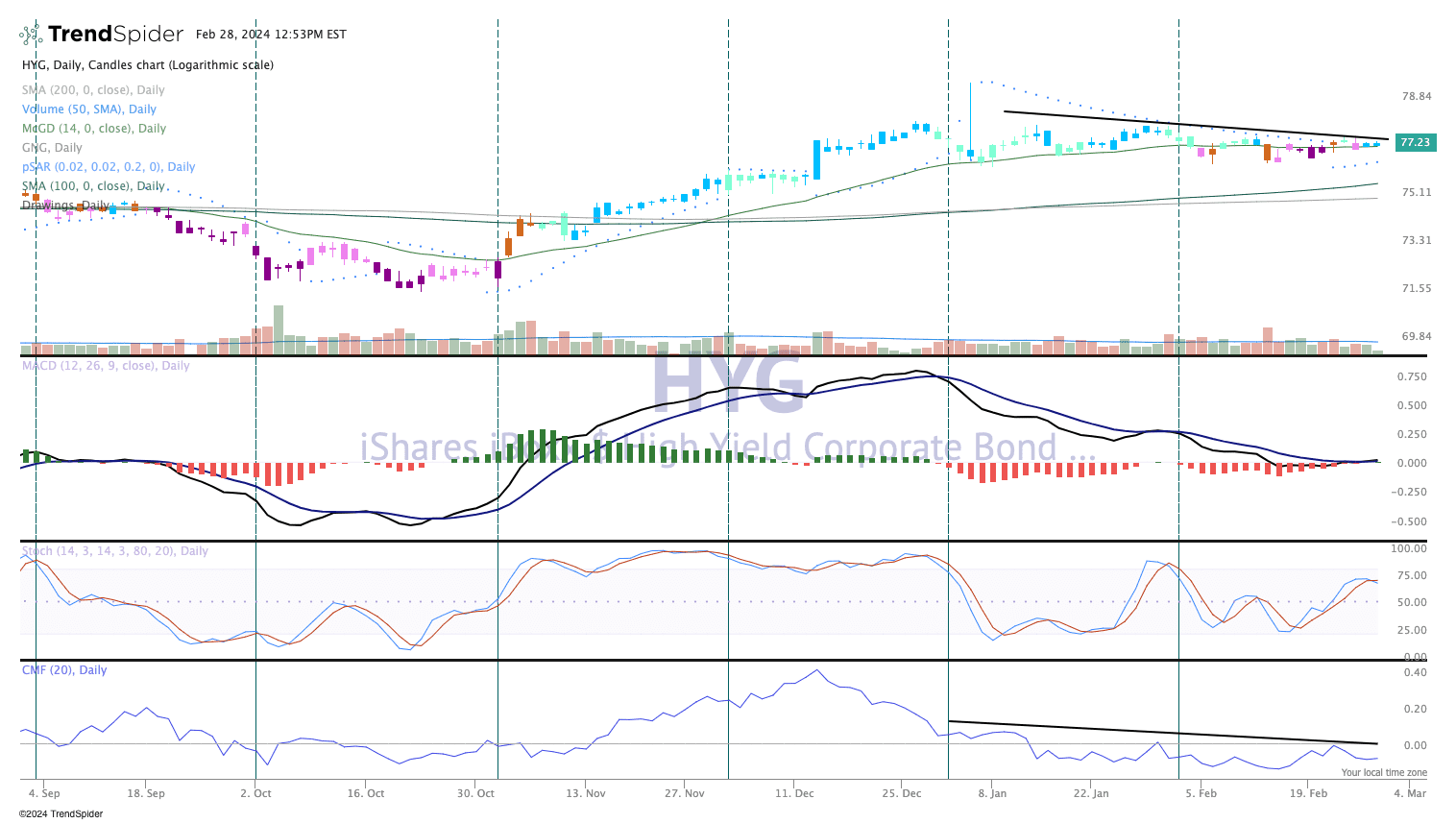Select the SMA (200, 0, close) indicator label
Viewport: 1456px width, 823px height.
click(x=93, y=90)
